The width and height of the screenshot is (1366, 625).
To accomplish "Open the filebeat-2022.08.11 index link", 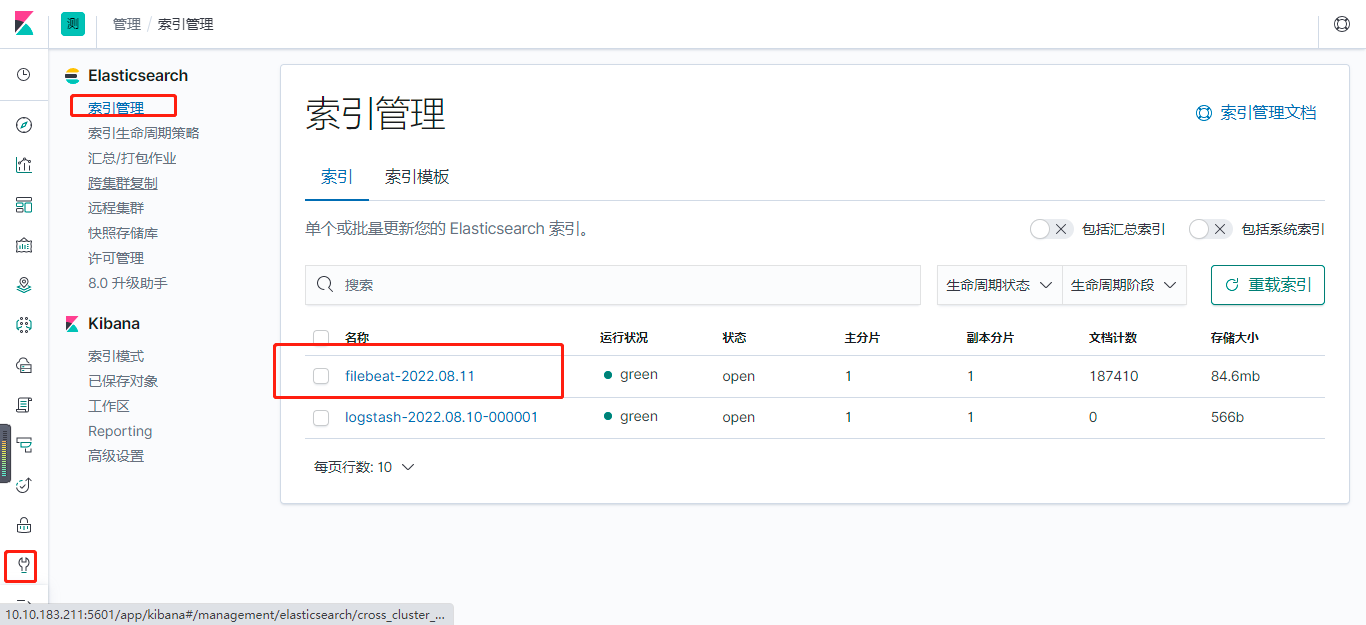I will coord(410,376).
